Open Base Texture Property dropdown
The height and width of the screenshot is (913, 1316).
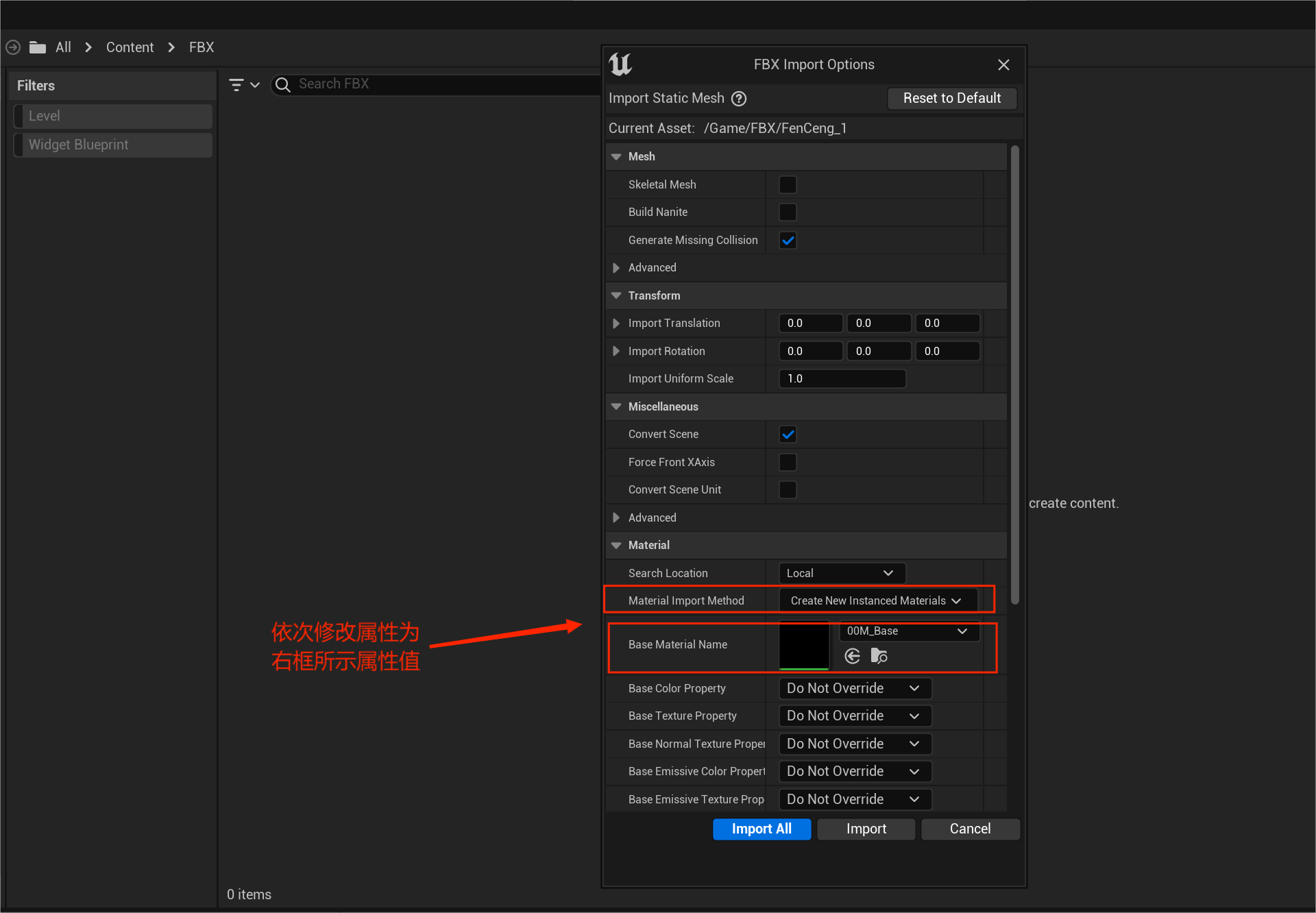[x=855, y=716]
